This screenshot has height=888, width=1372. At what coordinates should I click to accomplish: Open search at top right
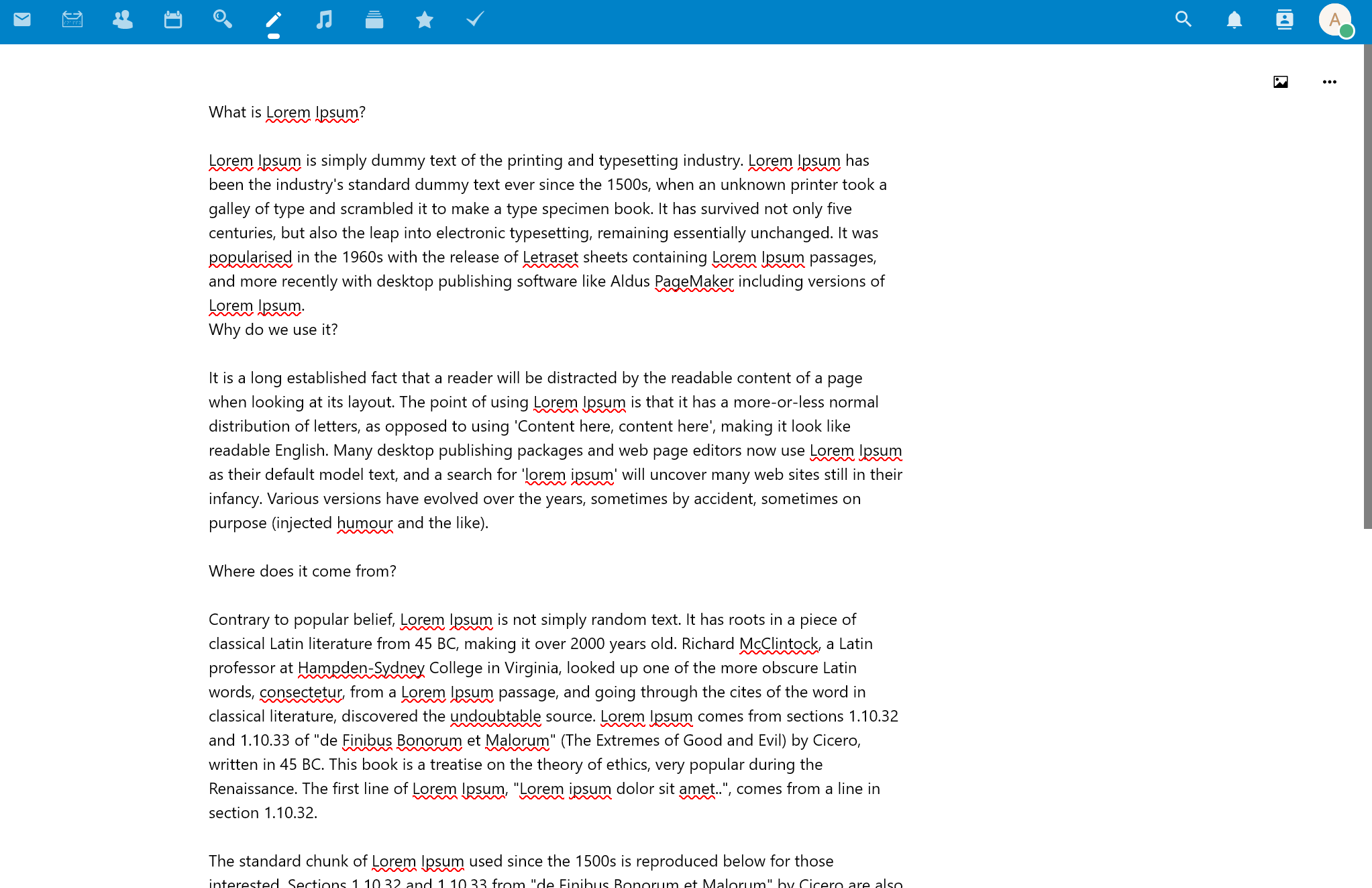tap(1183, 20)
